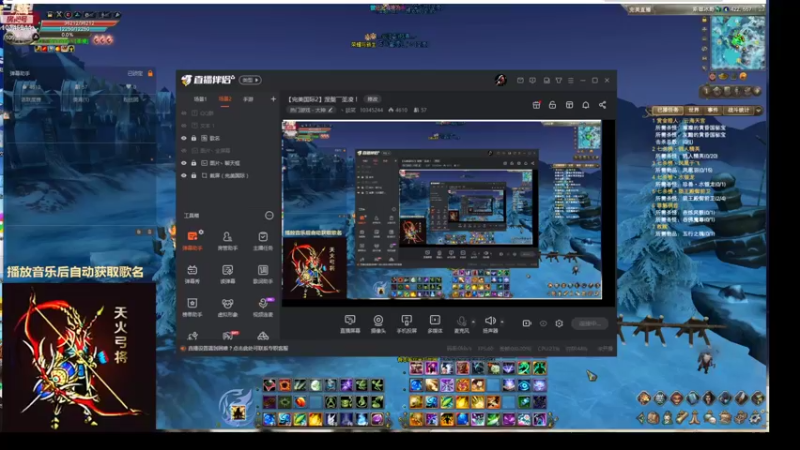
Task: Add a 摄像头 camera source
Action: click(378, 323)
